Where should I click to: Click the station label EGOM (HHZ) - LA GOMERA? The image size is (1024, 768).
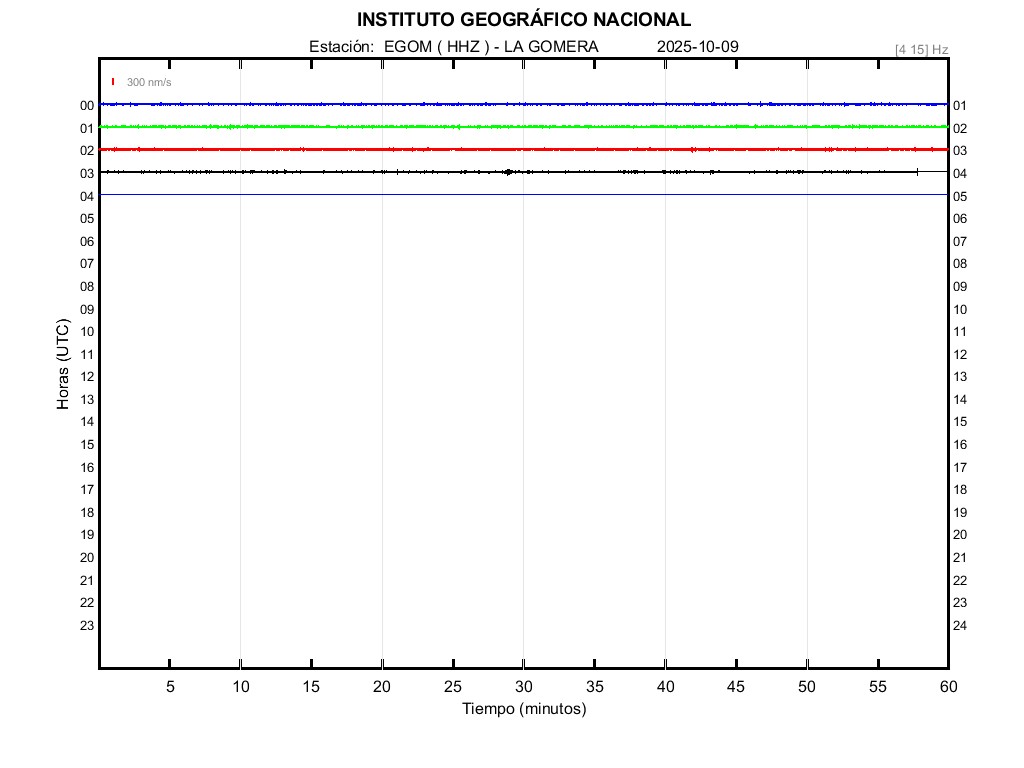coord(454,47)
